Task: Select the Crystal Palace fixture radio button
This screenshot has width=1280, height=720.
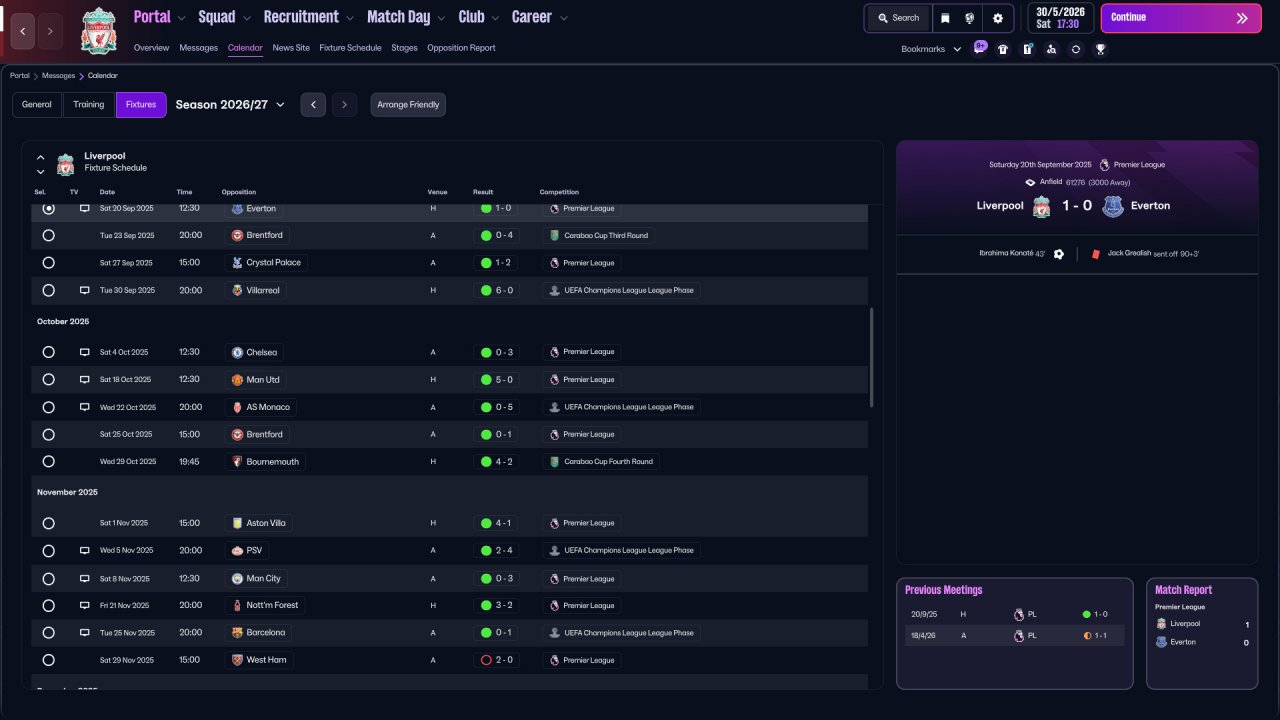Action: point(48,263)
